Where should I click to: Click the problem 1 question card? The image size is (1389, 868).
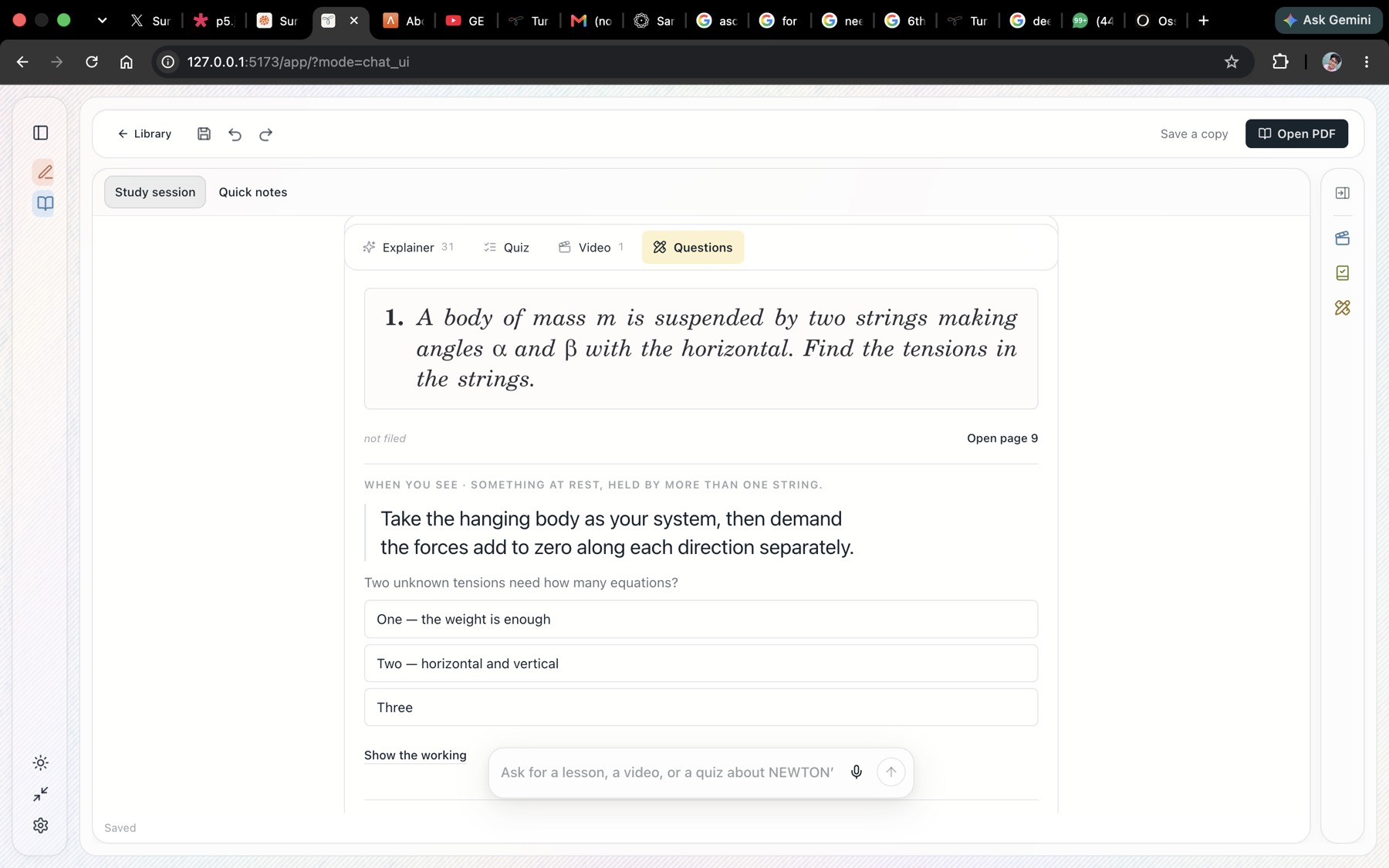click(701, 349)
